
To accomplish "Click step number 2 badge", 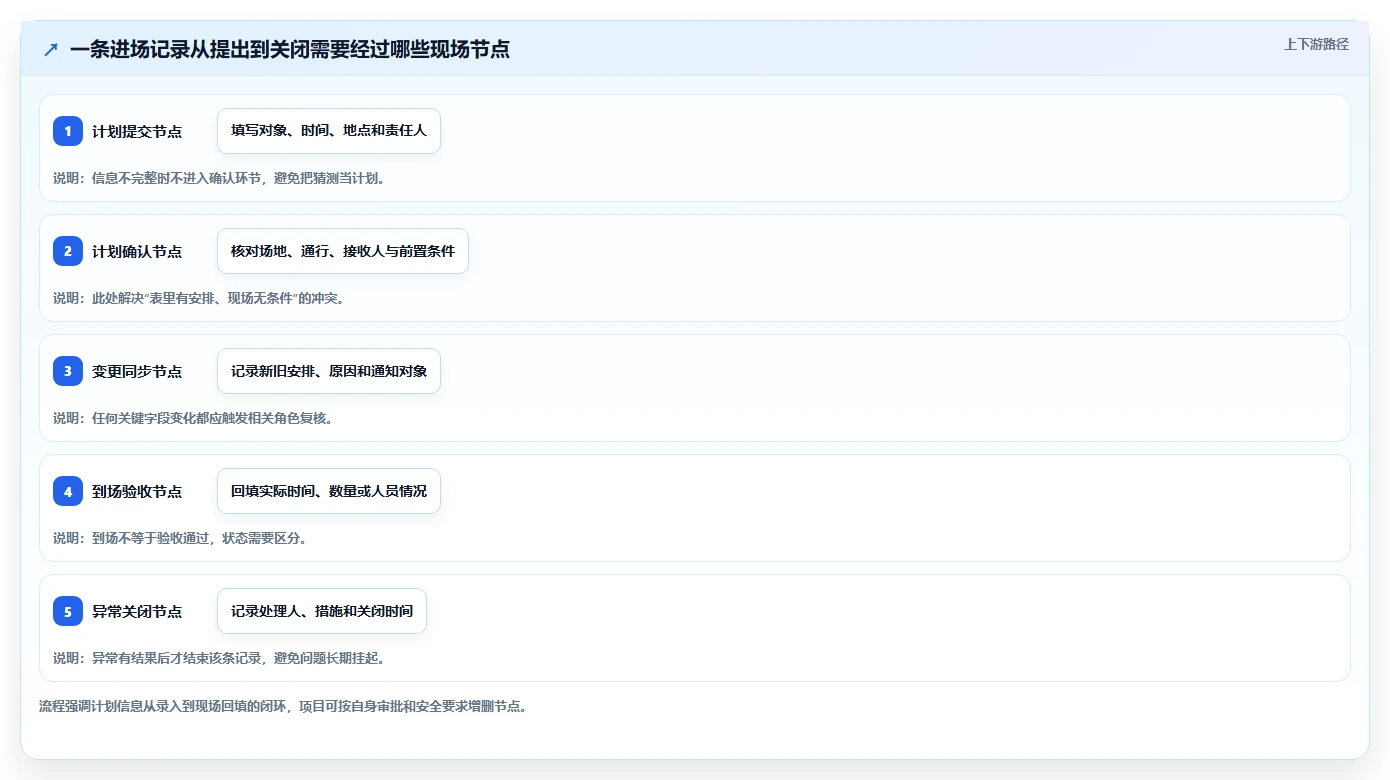I will coord(68,251).
